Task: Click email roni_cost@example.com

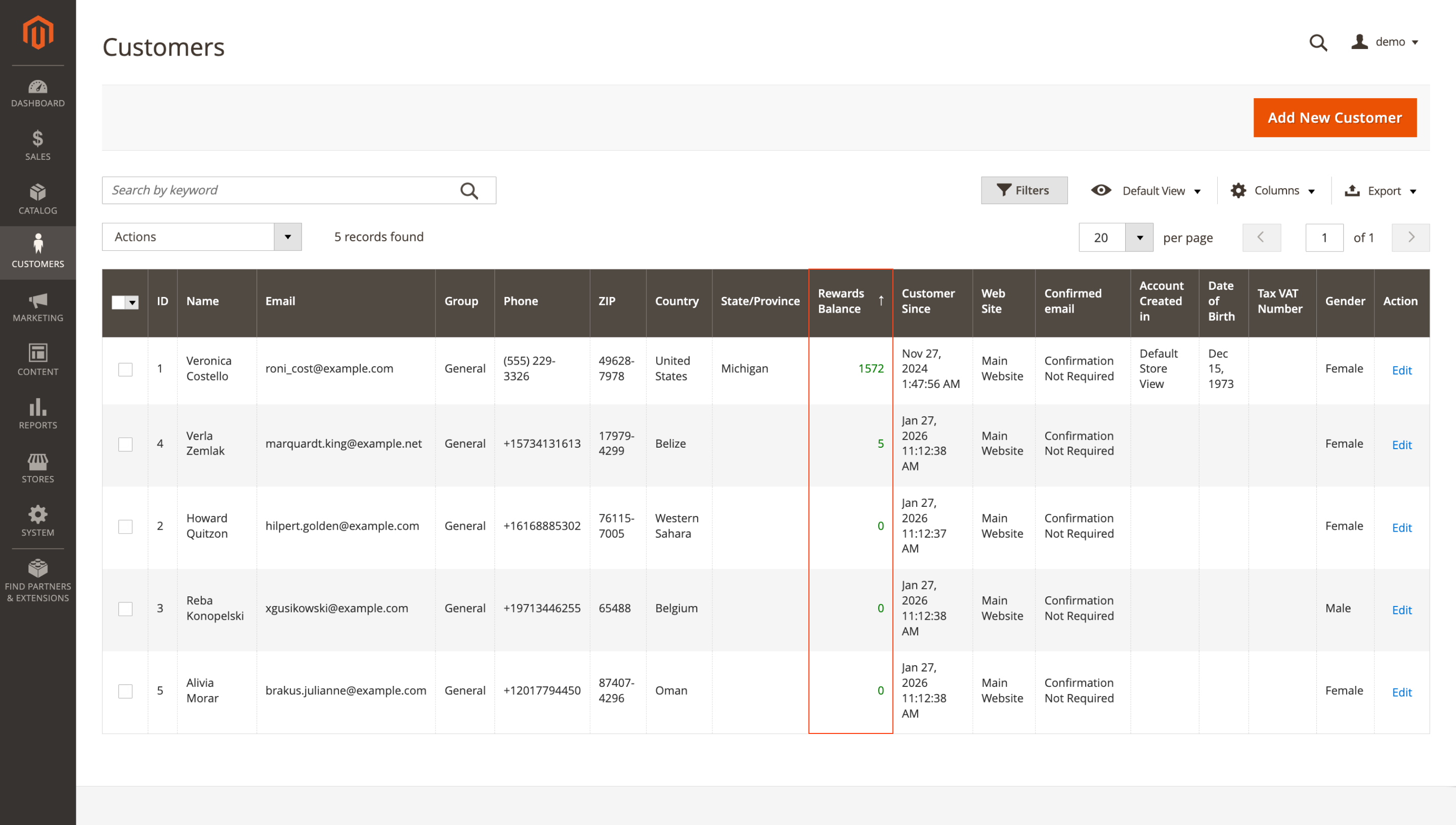Action: [x=329, y=369]
